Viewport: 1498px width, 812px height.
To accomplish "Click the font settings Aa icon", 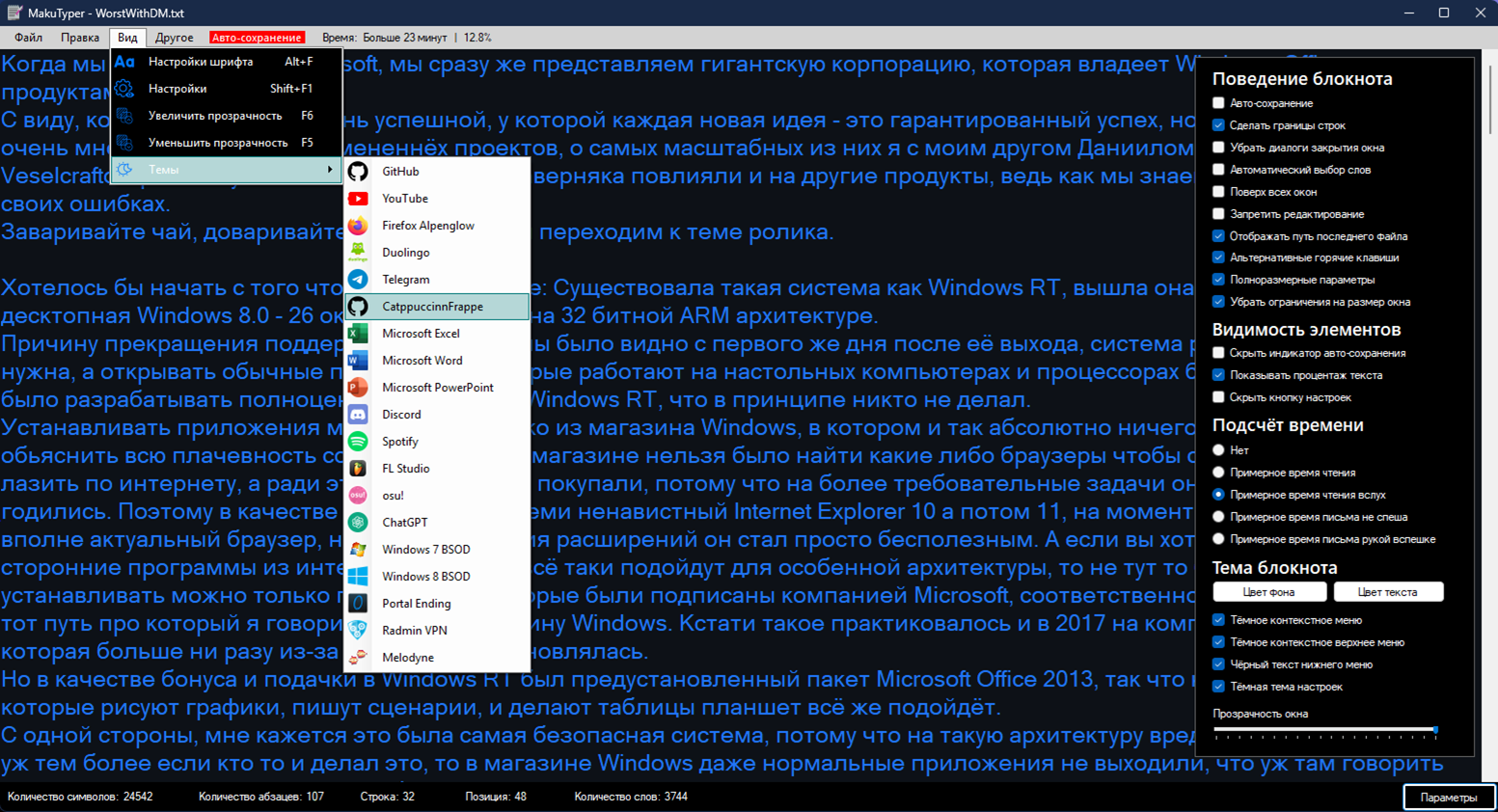I will tap(124, 62).
